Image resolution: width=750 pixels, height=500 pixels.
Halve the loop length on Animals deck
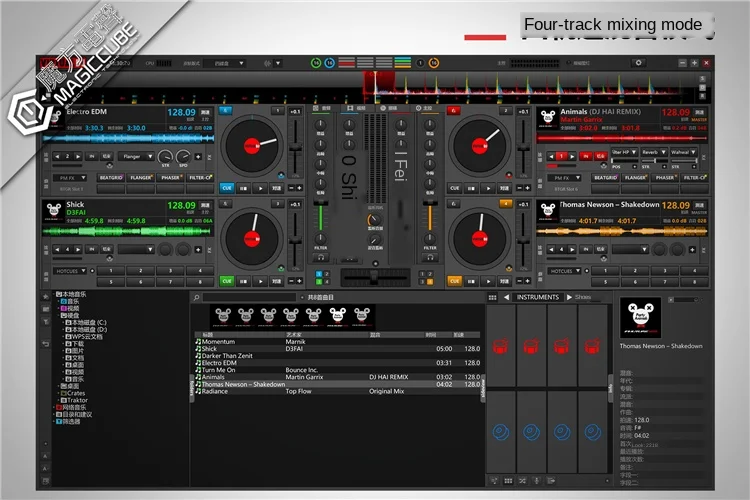pyautogui.click(x=551, y=156)
